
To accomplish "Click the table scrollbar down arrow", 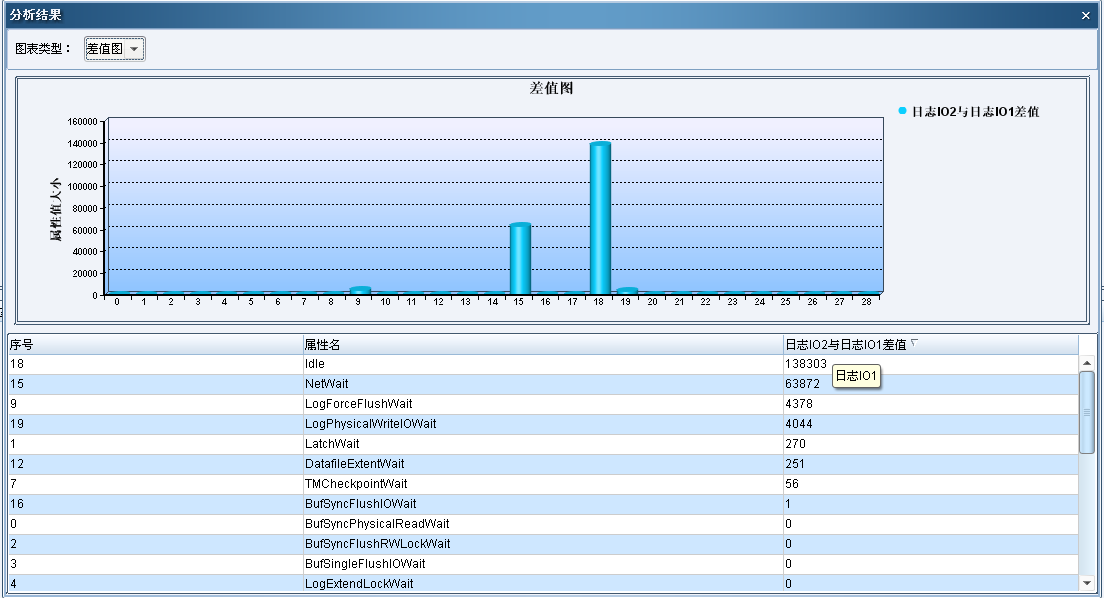I will 1087,583.
